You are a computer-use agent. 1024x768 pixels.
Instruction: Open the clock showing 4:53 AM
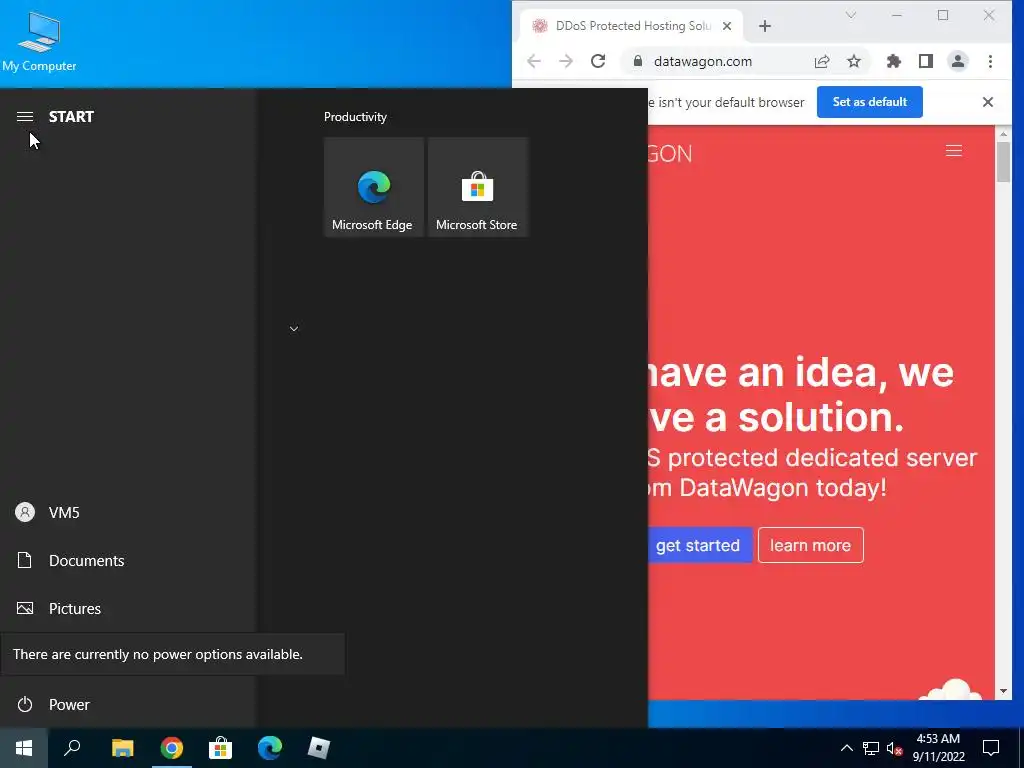pyautogui.click(x=938, y=748)
